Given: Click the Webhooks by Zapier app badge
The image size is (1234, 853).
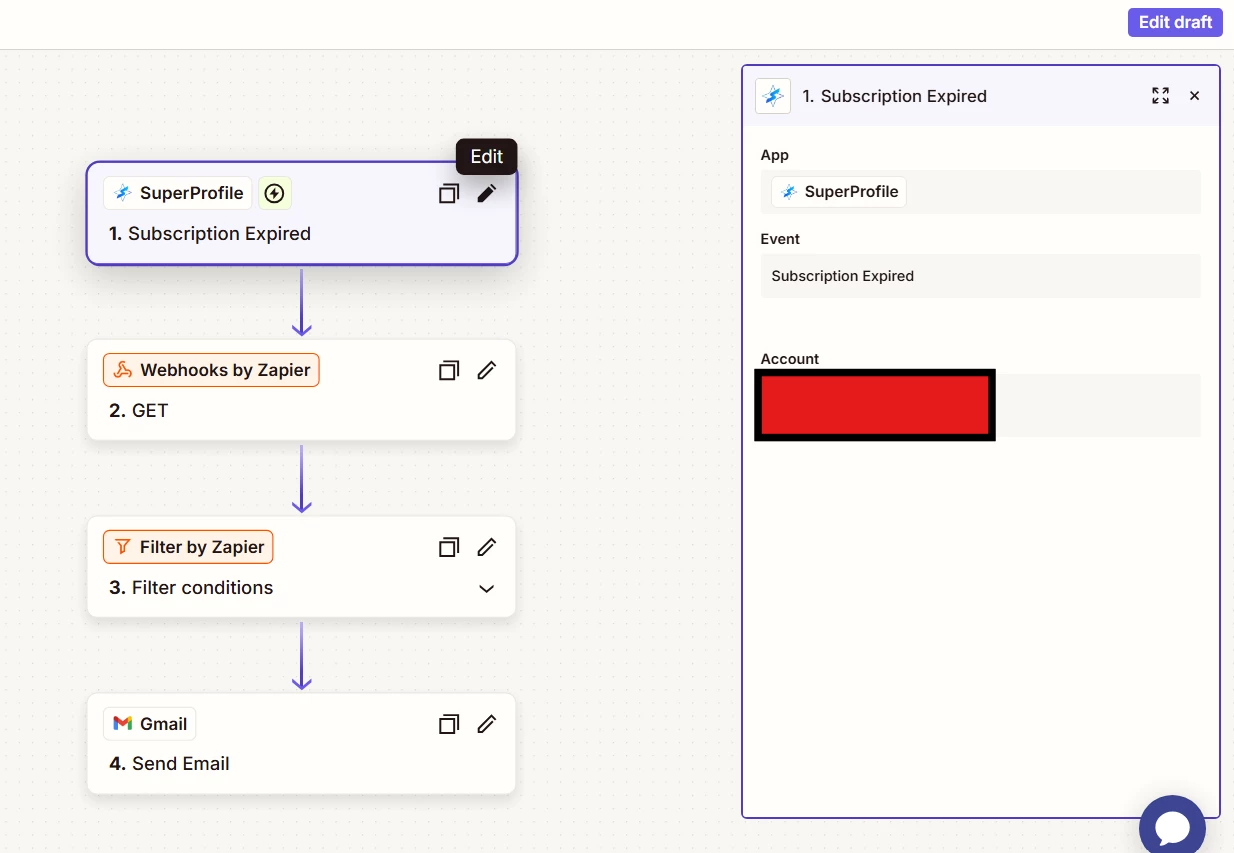Looking at the screenshot, I should click(211, 370).
